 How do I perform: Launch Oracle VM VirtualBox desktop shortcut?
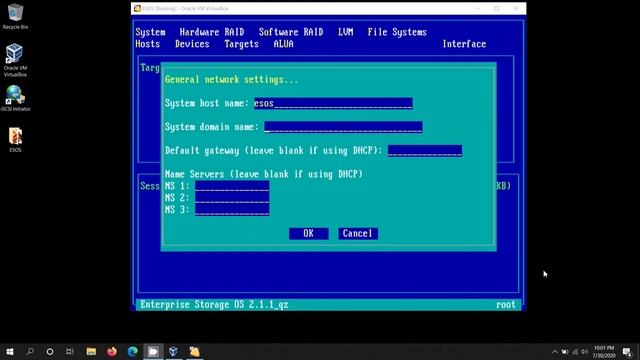click(15, 60)
